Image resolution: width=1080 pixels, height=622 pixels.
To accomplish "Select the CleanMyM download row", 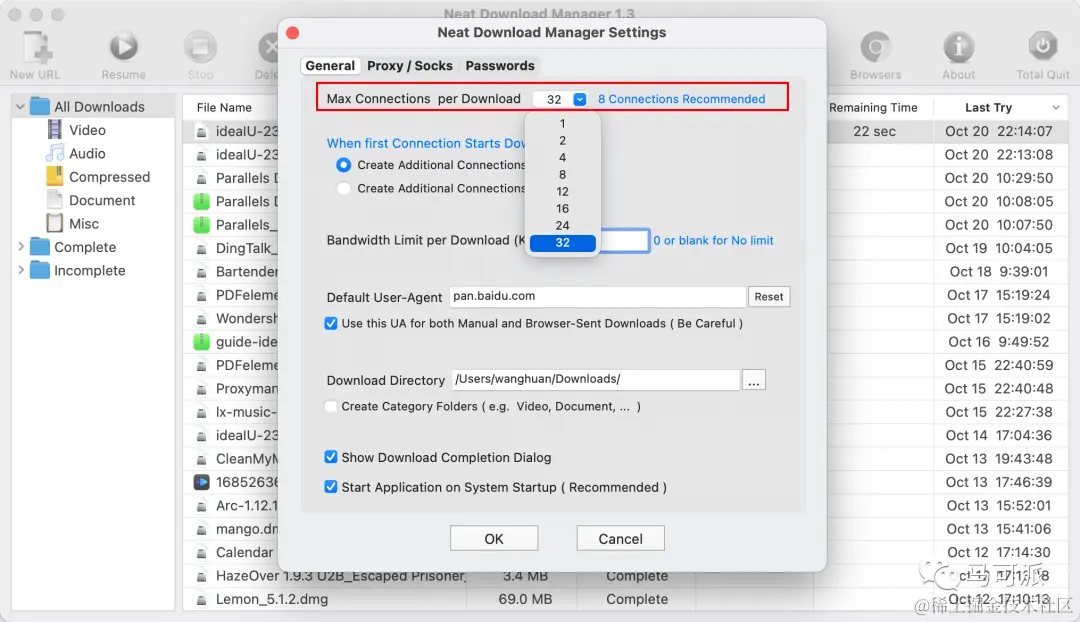I will tap(232, 459).
